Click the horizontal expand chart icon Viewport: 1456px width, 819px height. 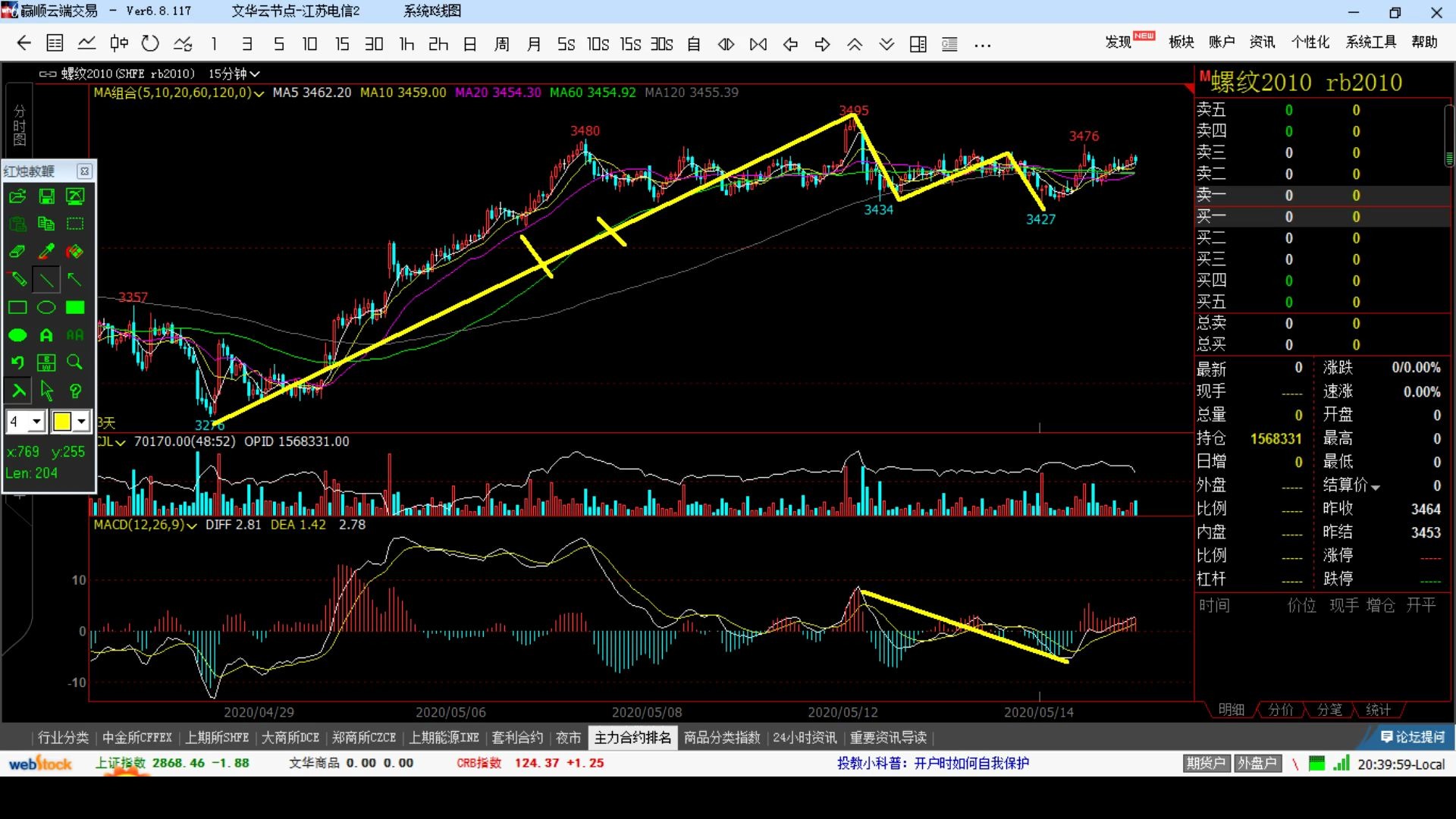(x=758, y=44)
